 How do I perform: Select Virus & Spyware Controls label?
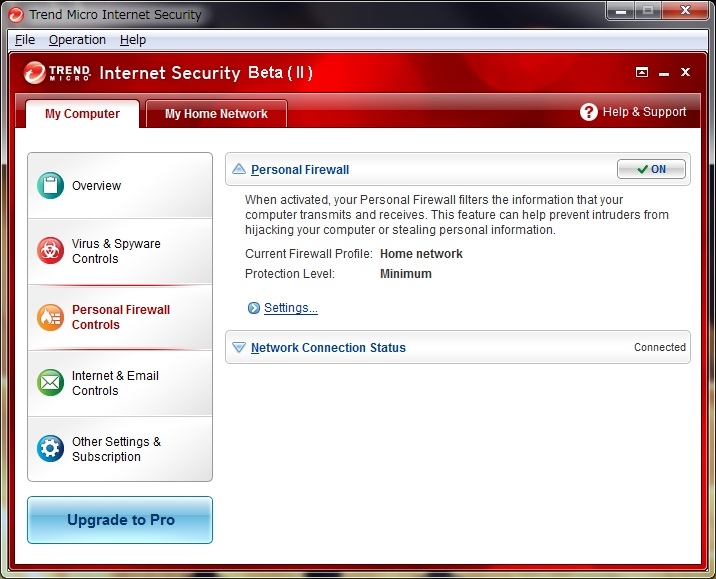[116, 251]
